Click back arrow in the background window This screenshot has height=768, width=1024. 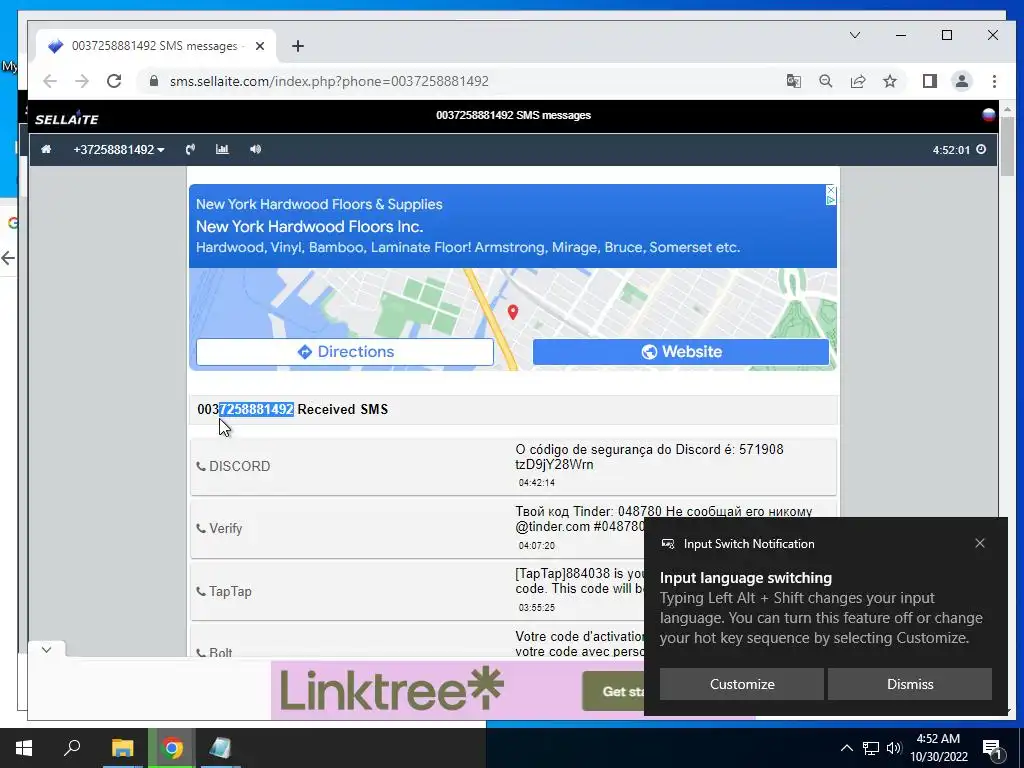[8, 258]
